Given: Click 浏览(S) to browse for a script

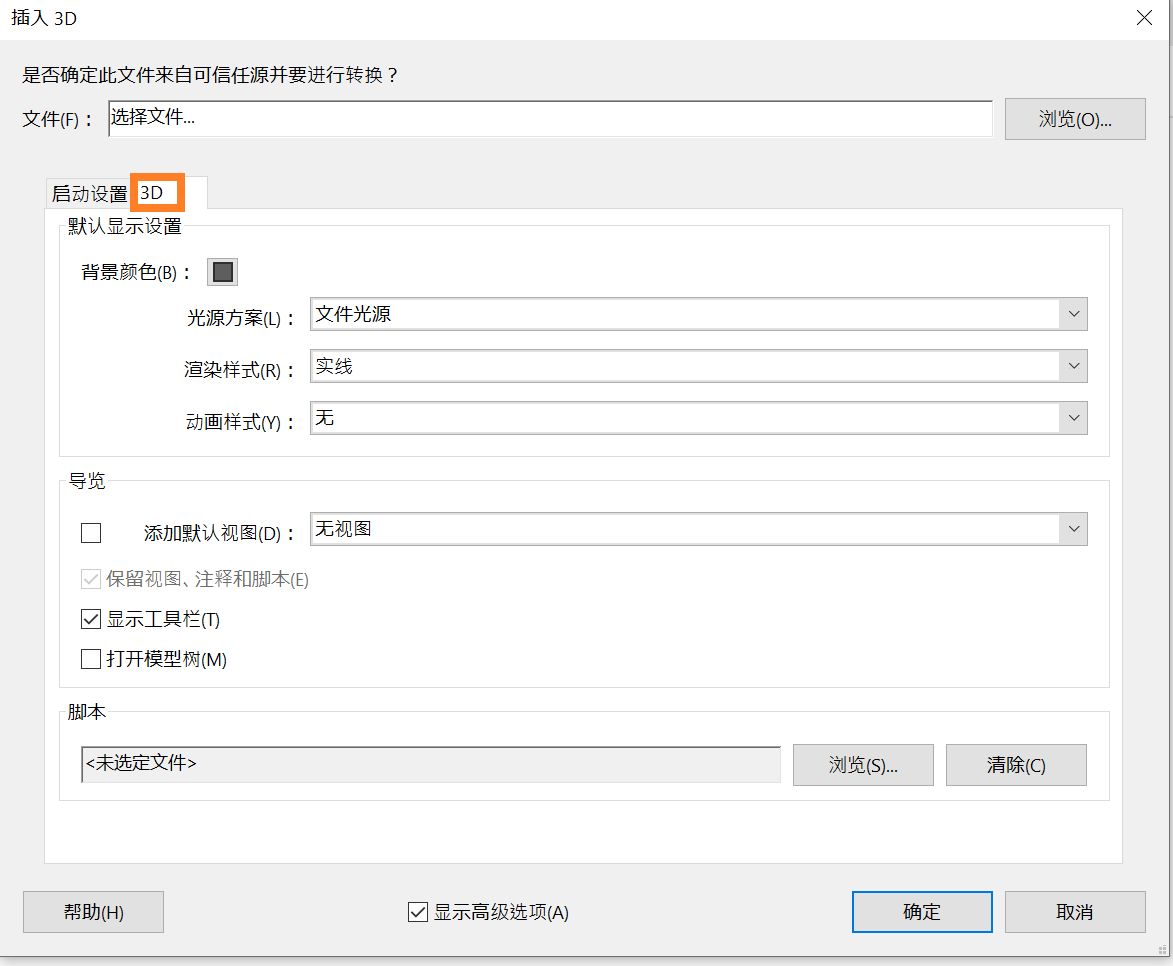Looking at the screenshot, I should (862, 764).
